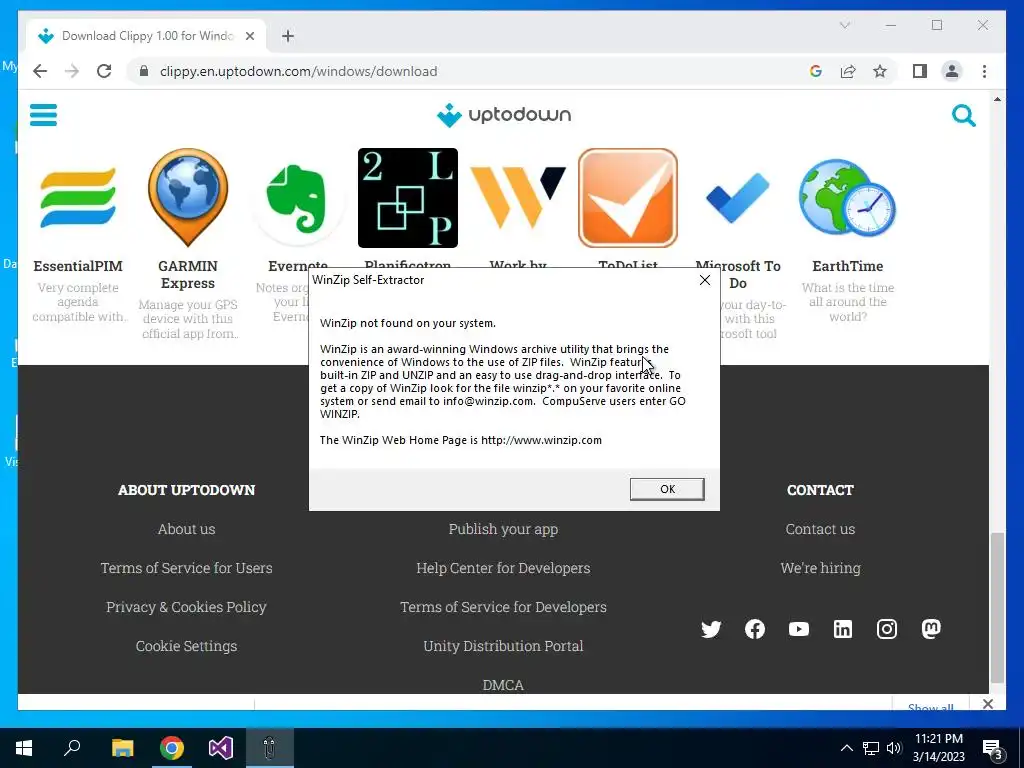Visit Uptodown's Instagram page
1024x768 pixels.
point(886,629)
